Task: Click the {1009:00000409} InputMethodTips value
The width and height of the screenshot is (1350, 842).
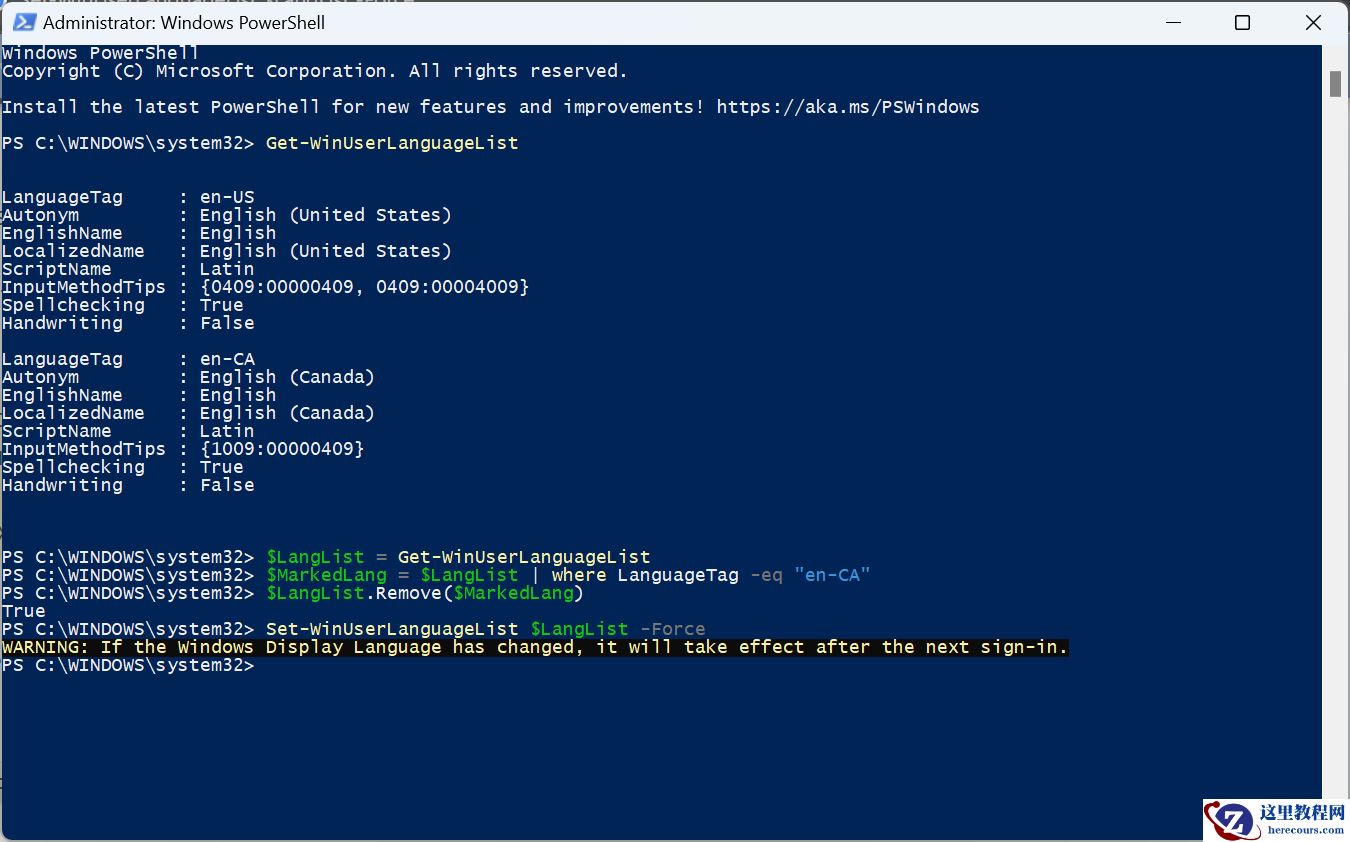Action: [x=282, y=449]
